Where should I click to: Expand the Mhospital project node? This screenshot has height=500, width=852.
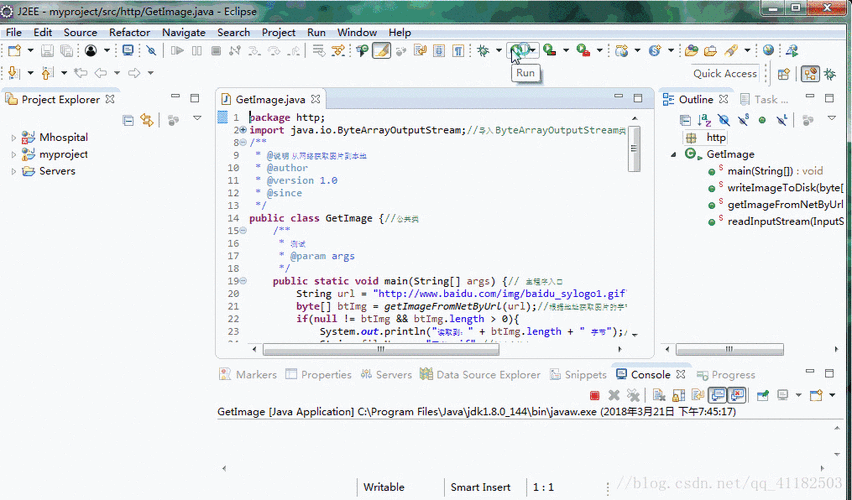coord(14,138)
